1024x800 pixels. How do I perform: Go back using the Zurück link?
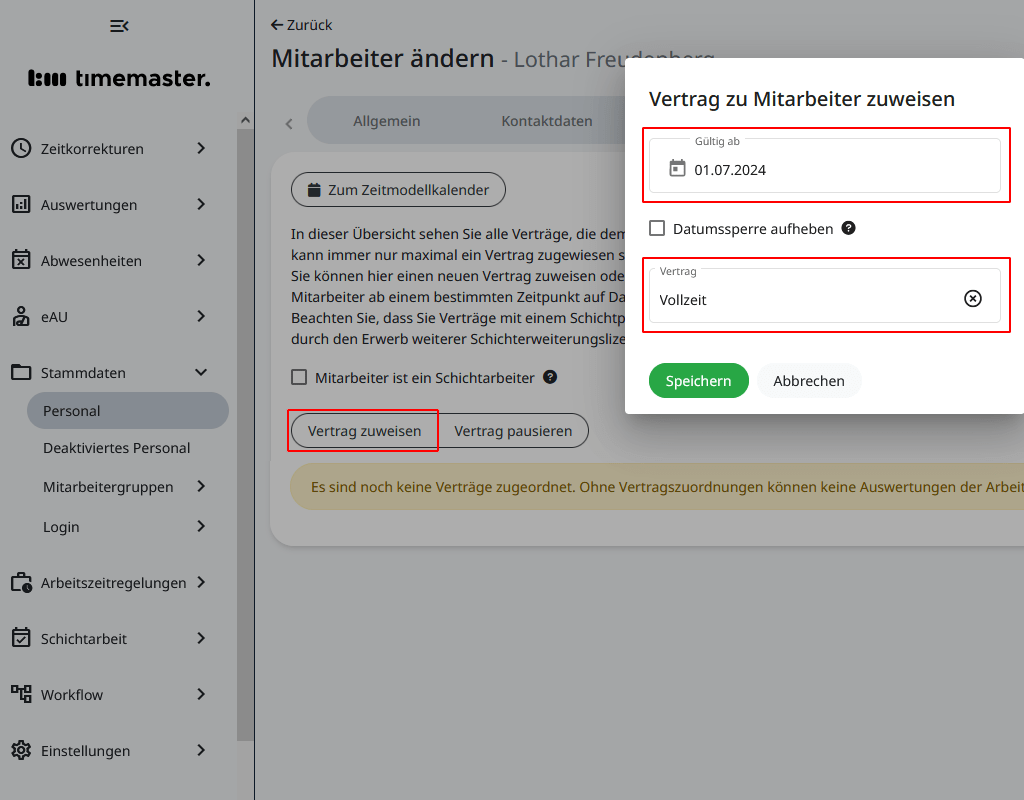tap(301, 24)
